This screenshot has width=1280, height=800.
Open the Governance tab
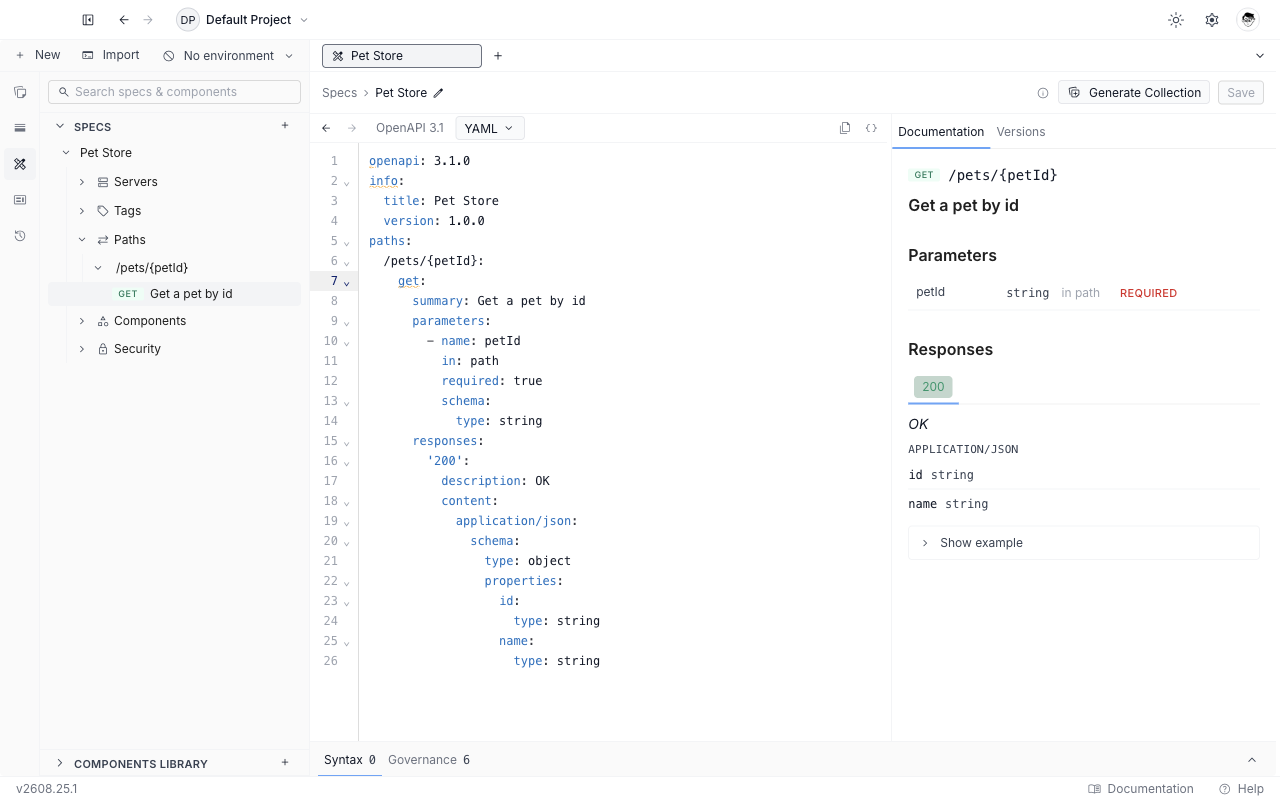[x=429, y=760]
